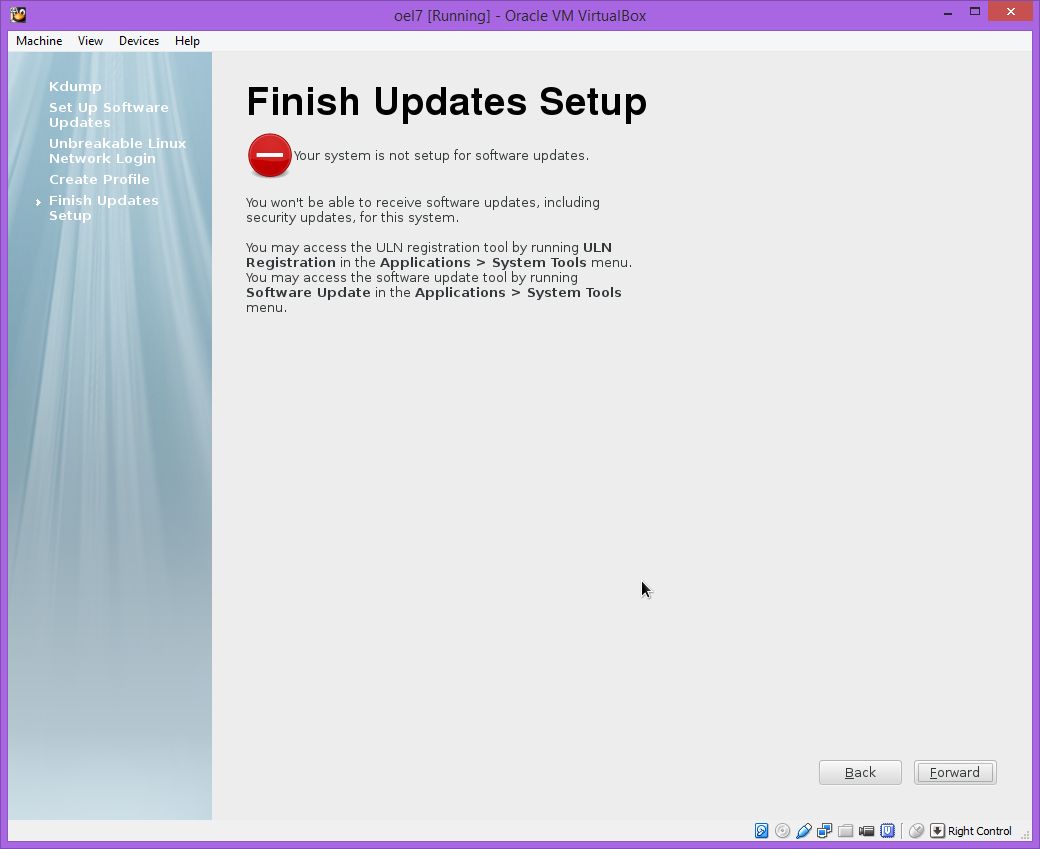Click the mouse integration indicator icon
Screen dimensions: 1040x849
point(916,830)
